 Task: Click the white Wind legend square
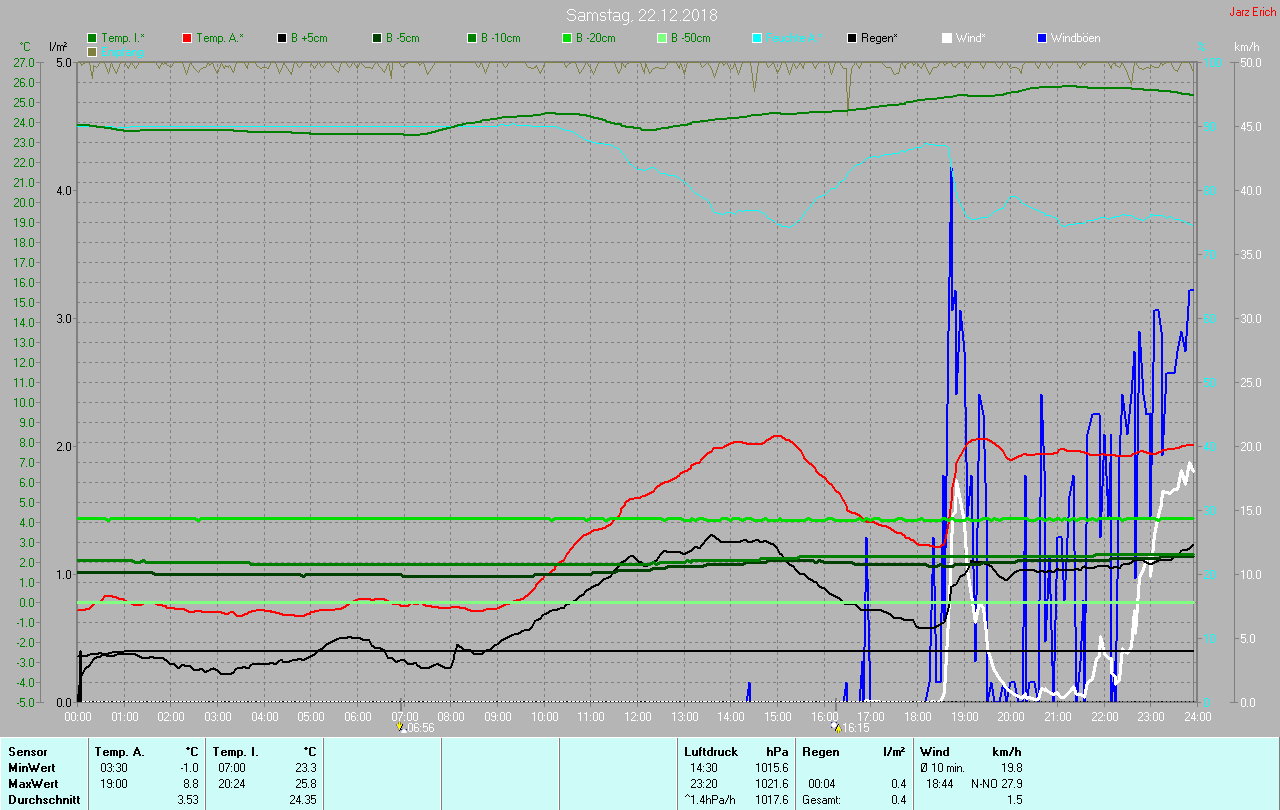coord(947,38)
